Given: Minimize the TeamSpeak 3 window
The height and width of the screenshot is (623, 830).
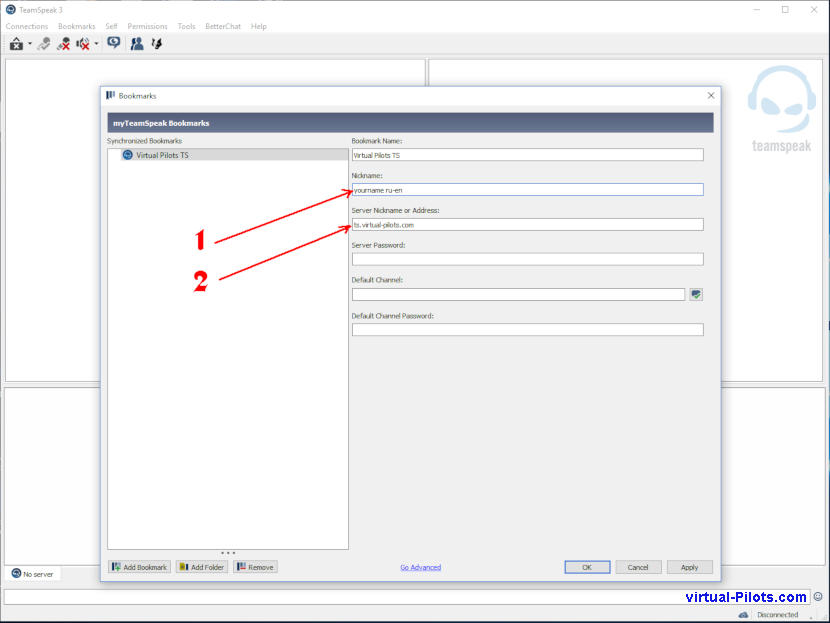Looking at the screenshot, I should click(x=757, y=10).
